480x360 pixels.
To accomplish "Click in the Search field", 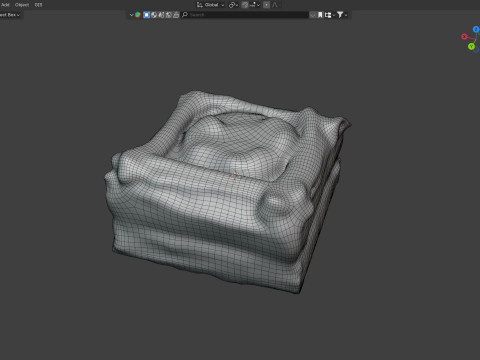I will (245, 15).
